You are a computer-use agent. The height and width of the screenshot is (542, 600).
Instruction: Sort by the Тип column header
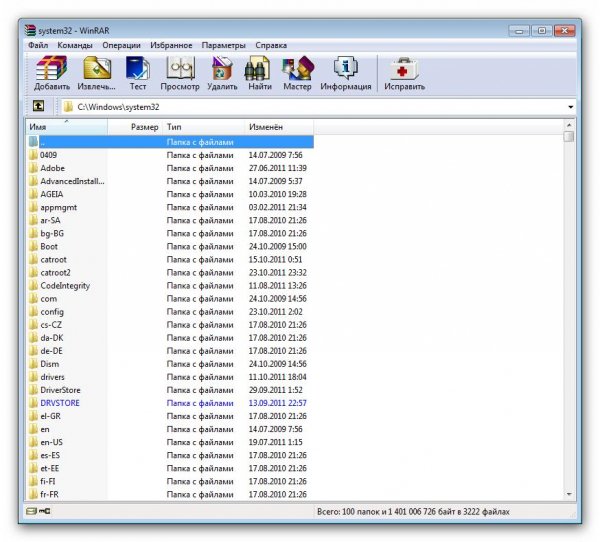(x=204, y=127)
